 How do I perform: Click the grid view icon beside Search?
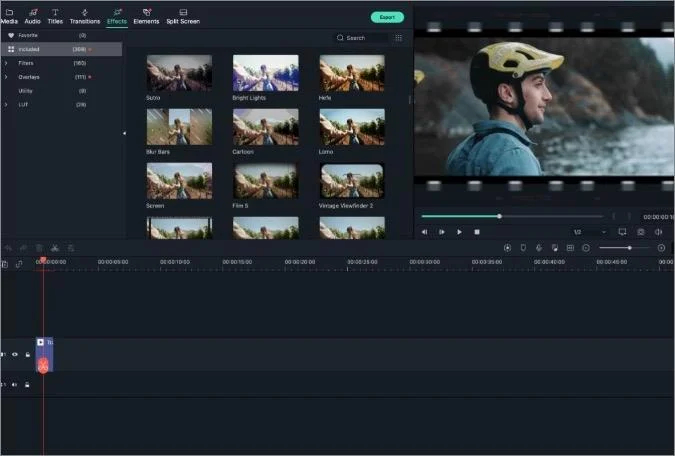click(399, 38)
